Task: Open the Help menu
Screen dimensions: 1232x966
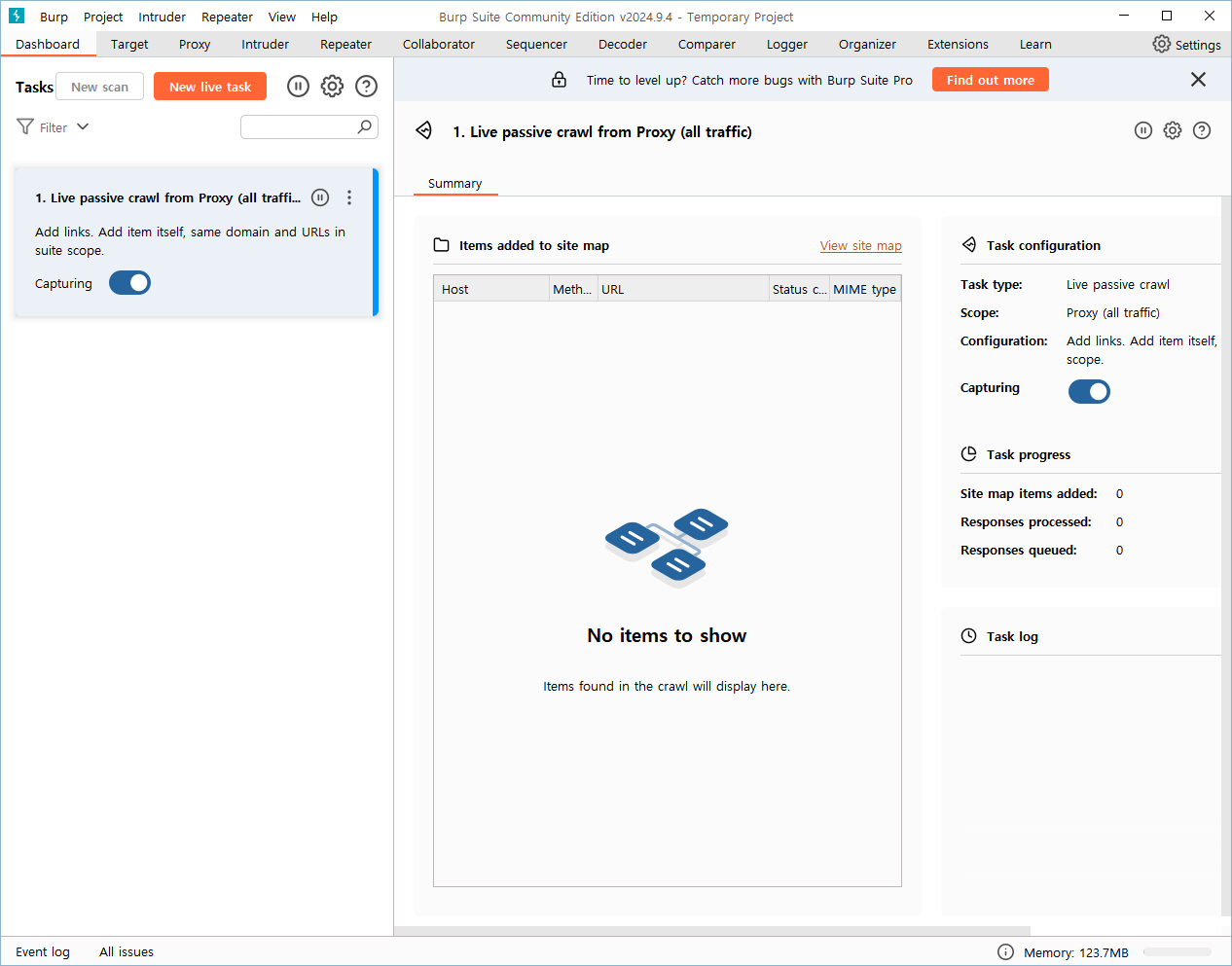Action: (x=324, y=17)
